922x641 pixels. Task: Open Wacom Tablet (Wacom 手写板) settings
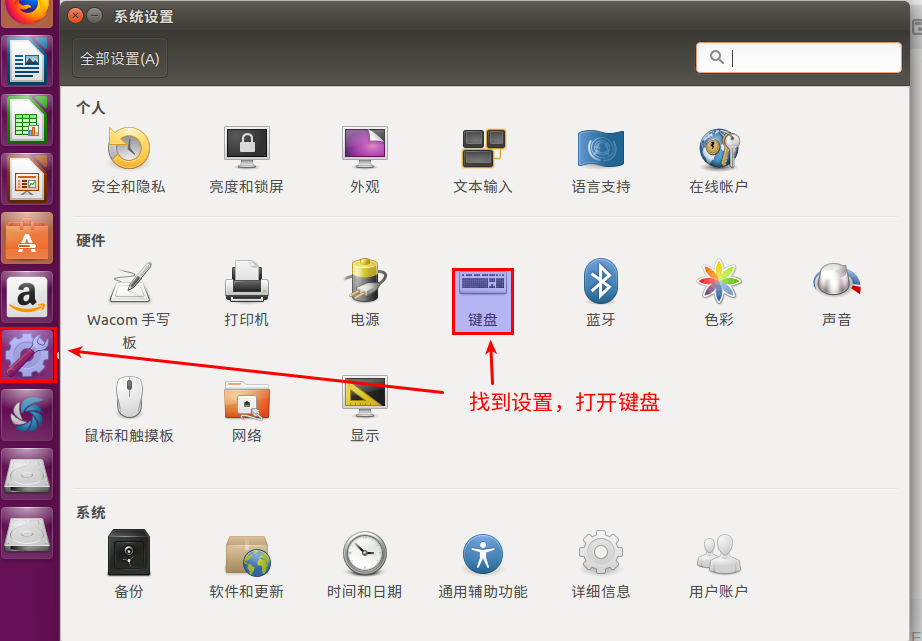[128, 305]
